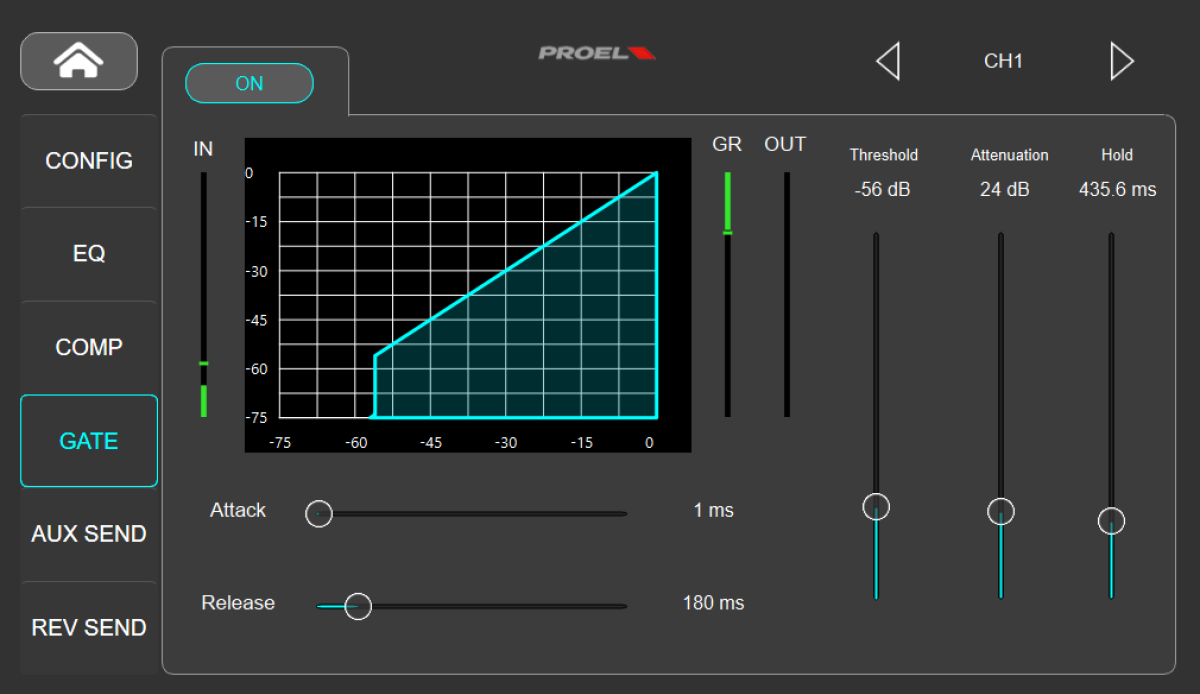
Task: Go to previous channel with left arrow
Action: [x=888, y=61]
